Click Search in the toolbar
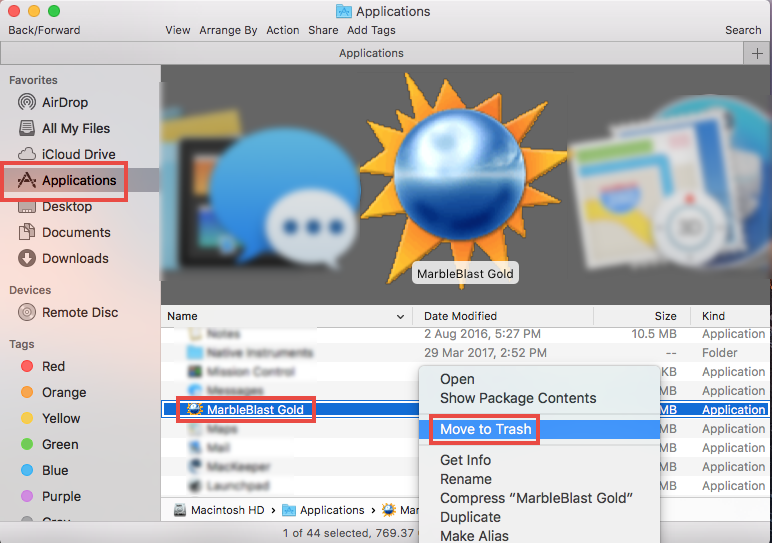Image resolution: width=772 pixels, height=543 pixels. point(743,30)
